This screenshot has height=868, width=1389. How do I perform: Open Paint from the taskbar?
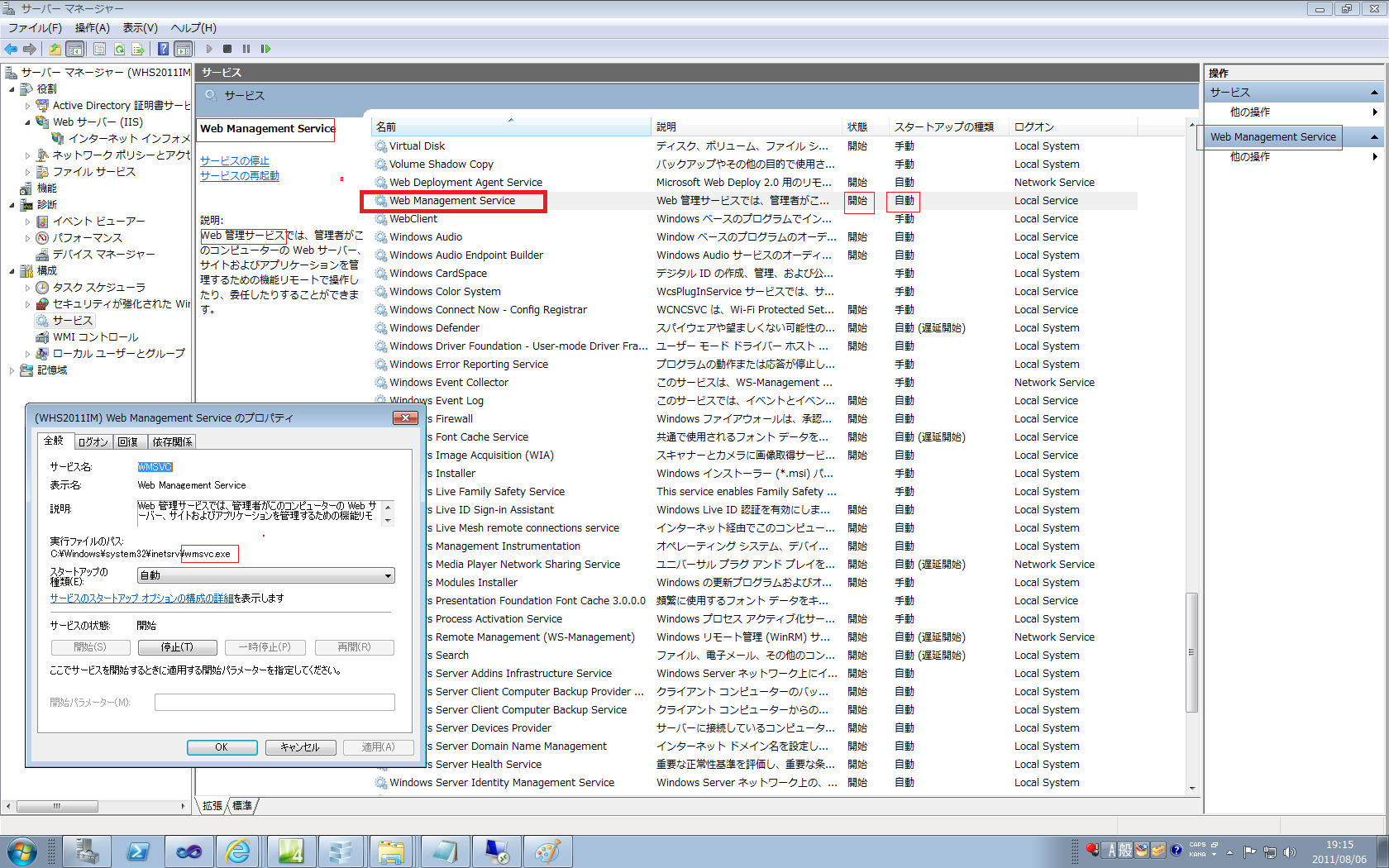[x=547, y=851]
